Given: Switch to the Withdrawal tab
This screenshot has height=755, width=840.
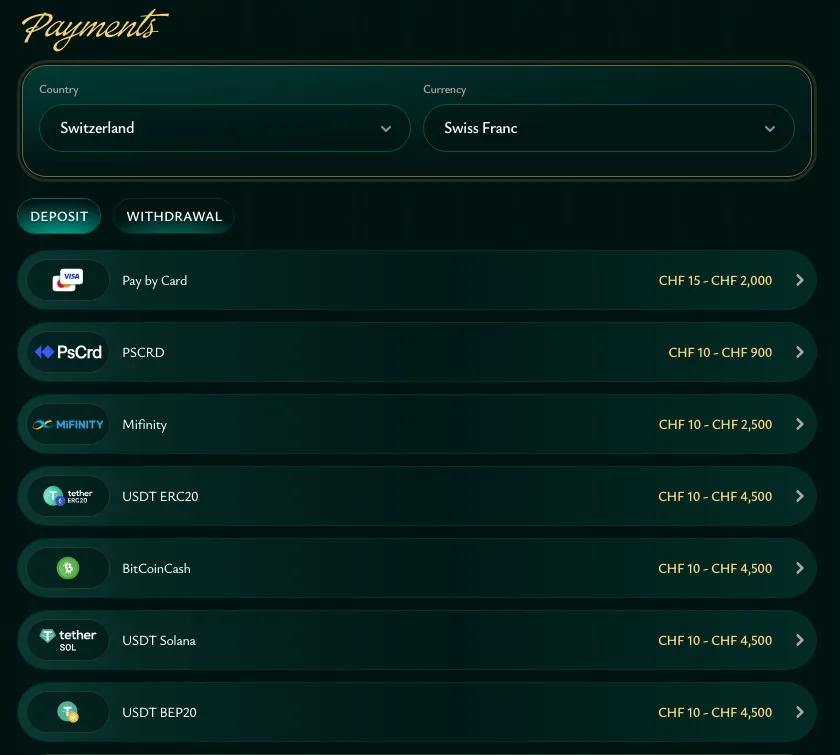Looking at the screenshot, I should (x=174, y=216).
